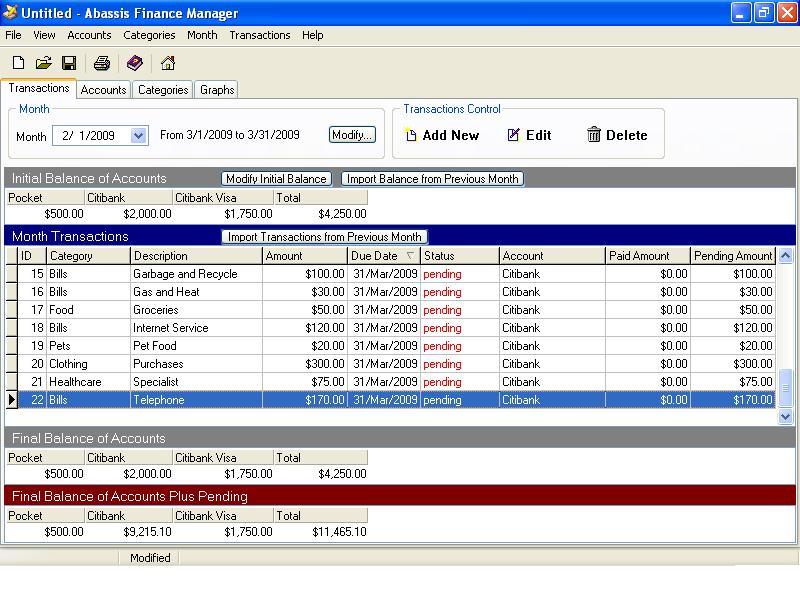This screenshot has height=600, width=800.
Task: Delete the selected transaction
Action: [617, 135]
